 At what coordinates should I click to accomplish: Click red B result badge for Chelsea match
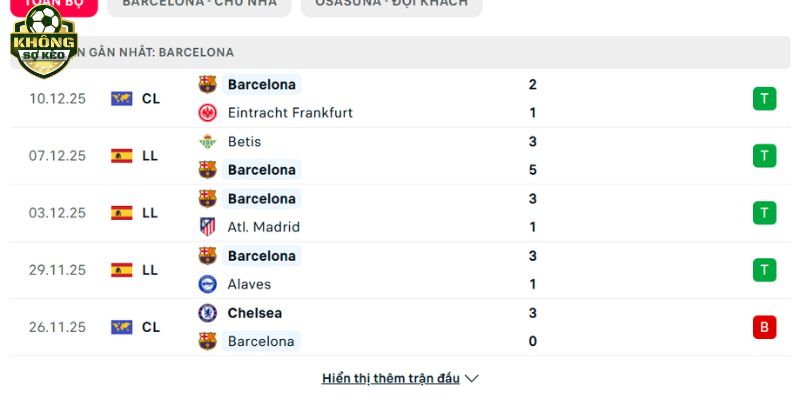(764, 327)
